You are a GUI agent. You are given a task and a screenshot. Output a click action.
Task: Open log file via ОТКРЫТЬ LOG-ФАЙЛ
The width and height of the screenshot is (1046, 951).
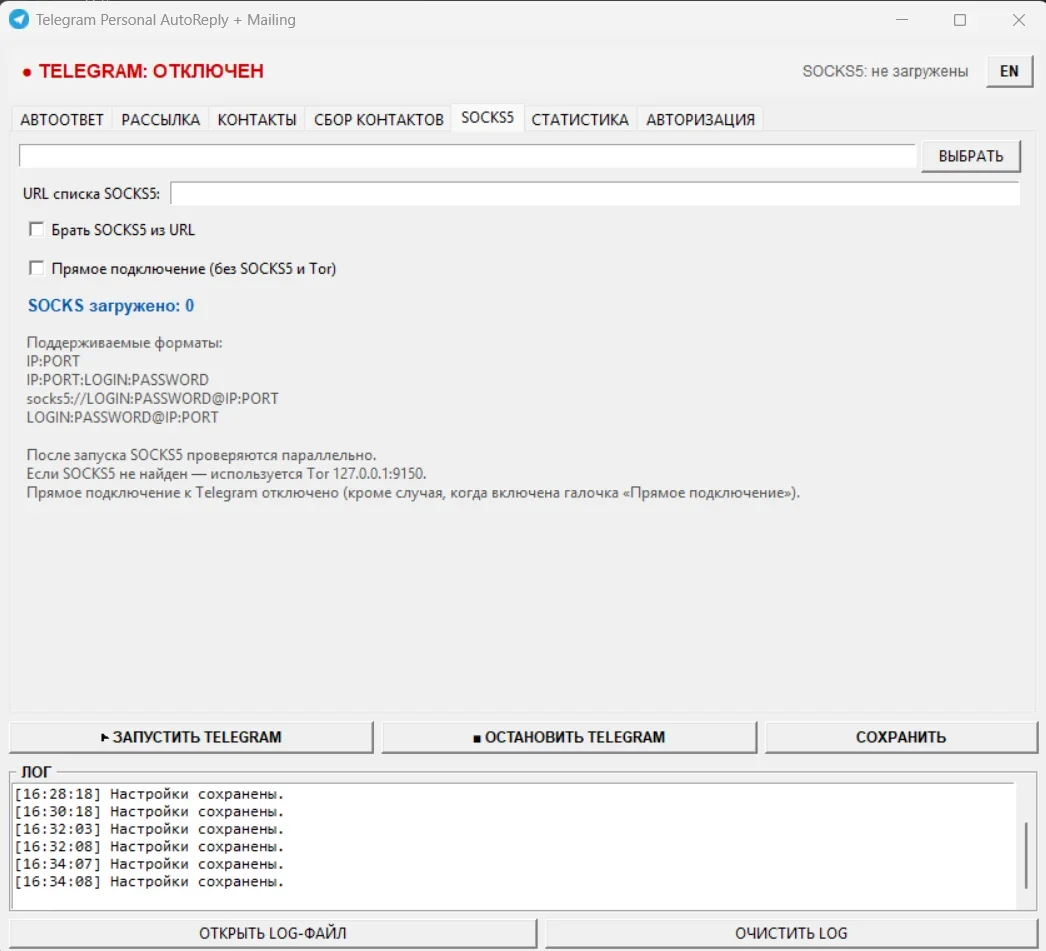[273, 933]
